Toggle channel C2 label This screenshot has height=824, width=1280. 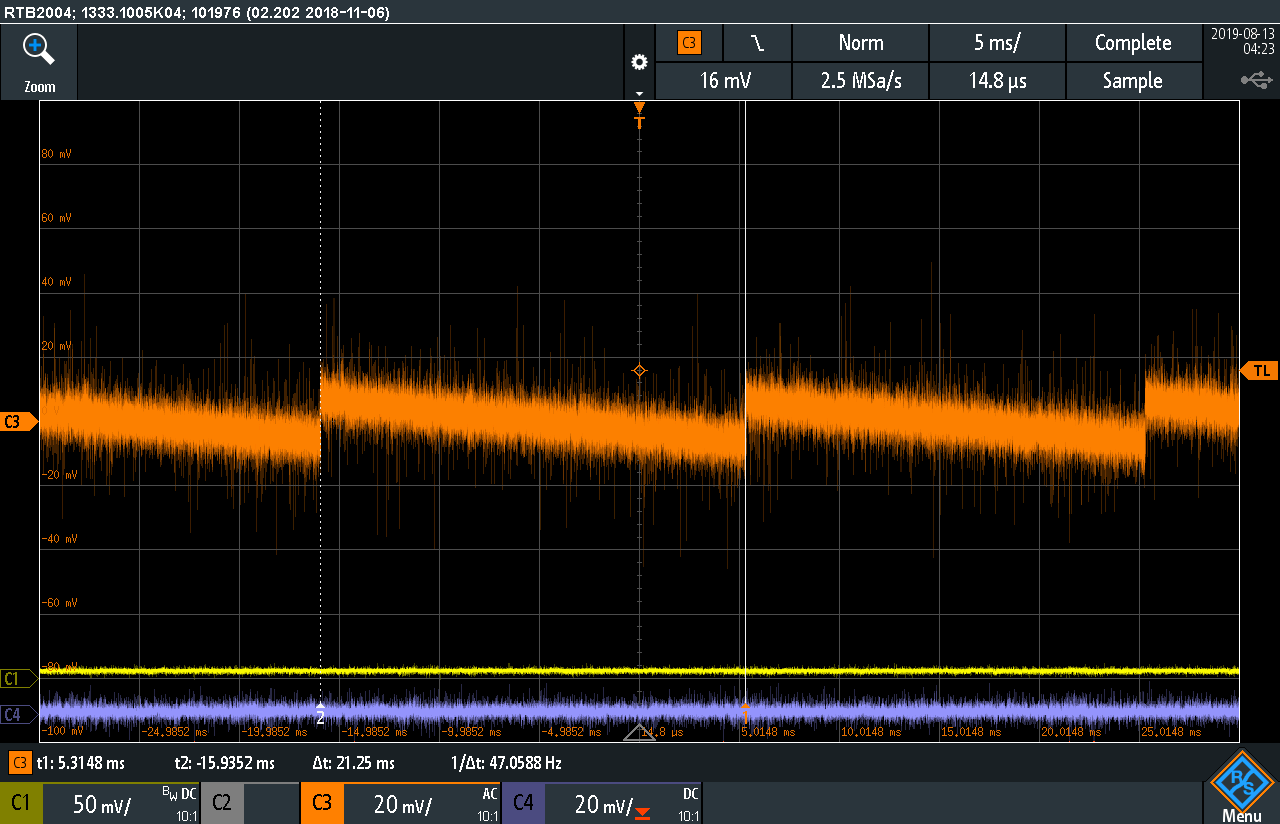pos(222,803)
